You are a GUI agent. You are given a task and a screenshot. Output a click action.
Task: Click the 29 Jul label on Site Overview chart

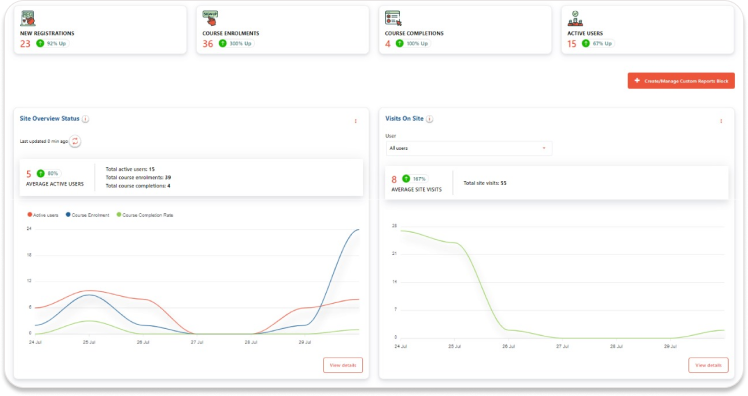305,342
